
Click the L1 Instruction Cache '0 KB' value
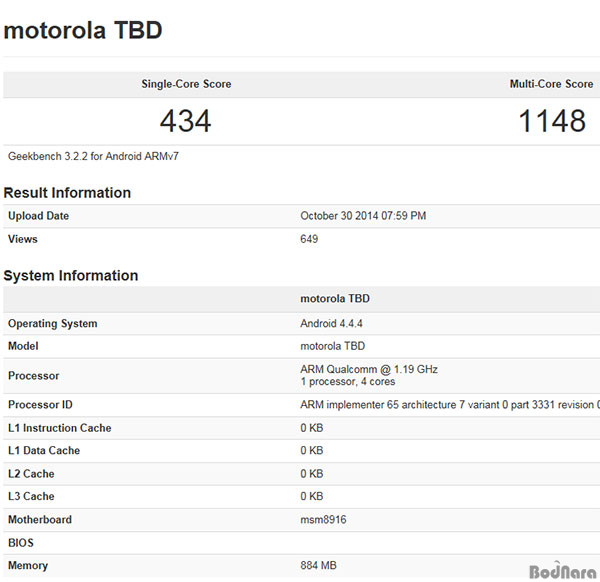312,428
